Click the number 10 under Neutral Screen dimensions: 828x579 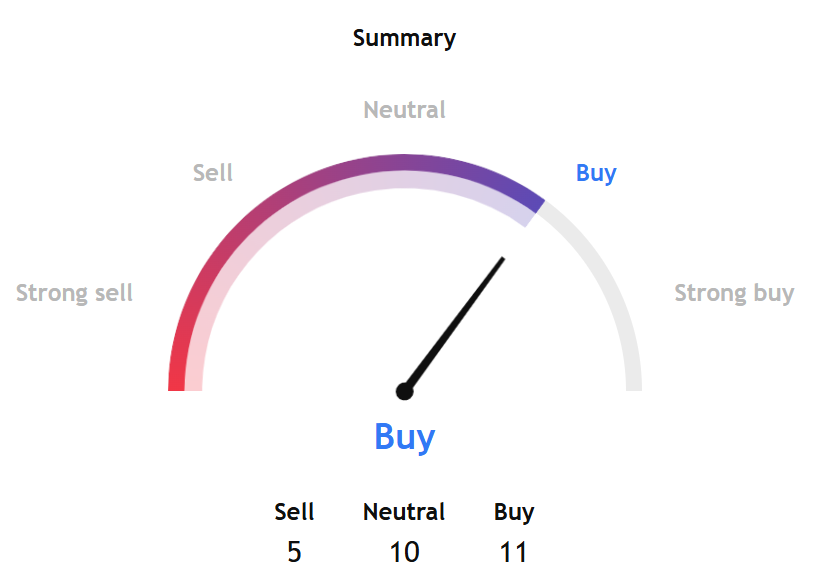point(404,552)
